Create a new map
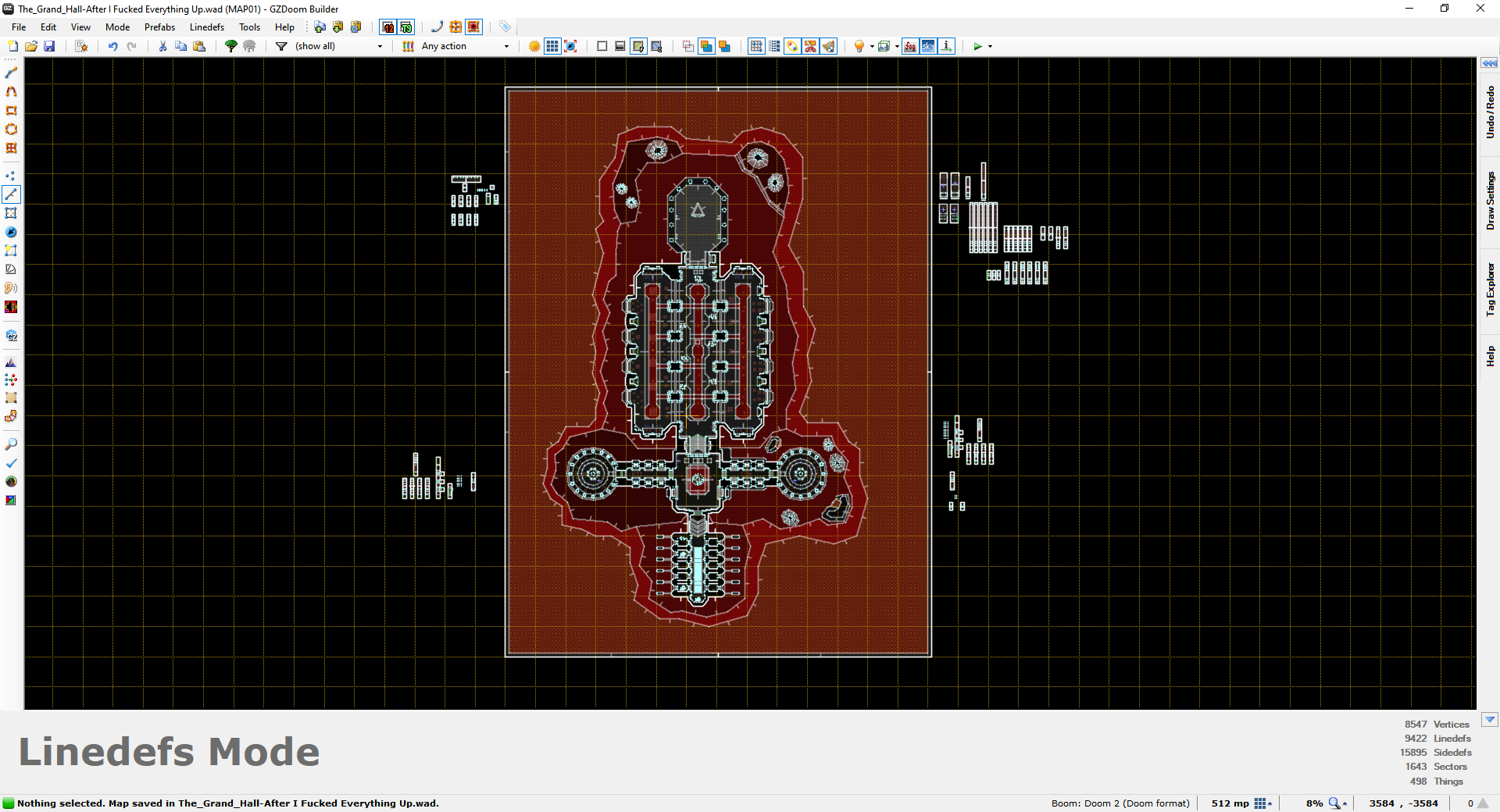This screenshot has height=812, width=1500. pos(12,46)
